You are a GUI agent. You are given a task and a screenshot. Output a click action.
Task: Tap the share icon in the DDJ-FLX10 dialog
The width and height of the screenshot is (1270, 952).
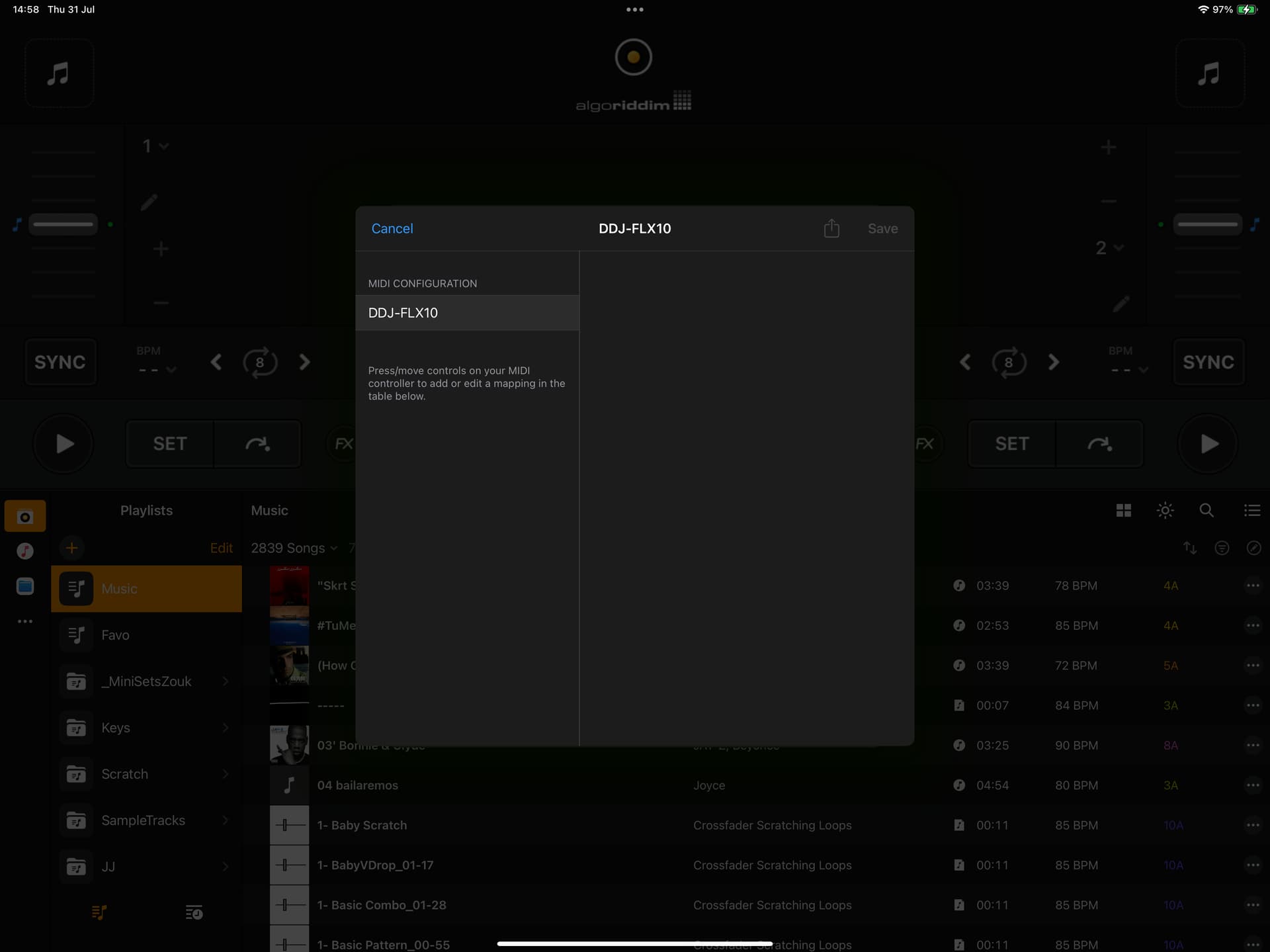click(x=831, y=228)
